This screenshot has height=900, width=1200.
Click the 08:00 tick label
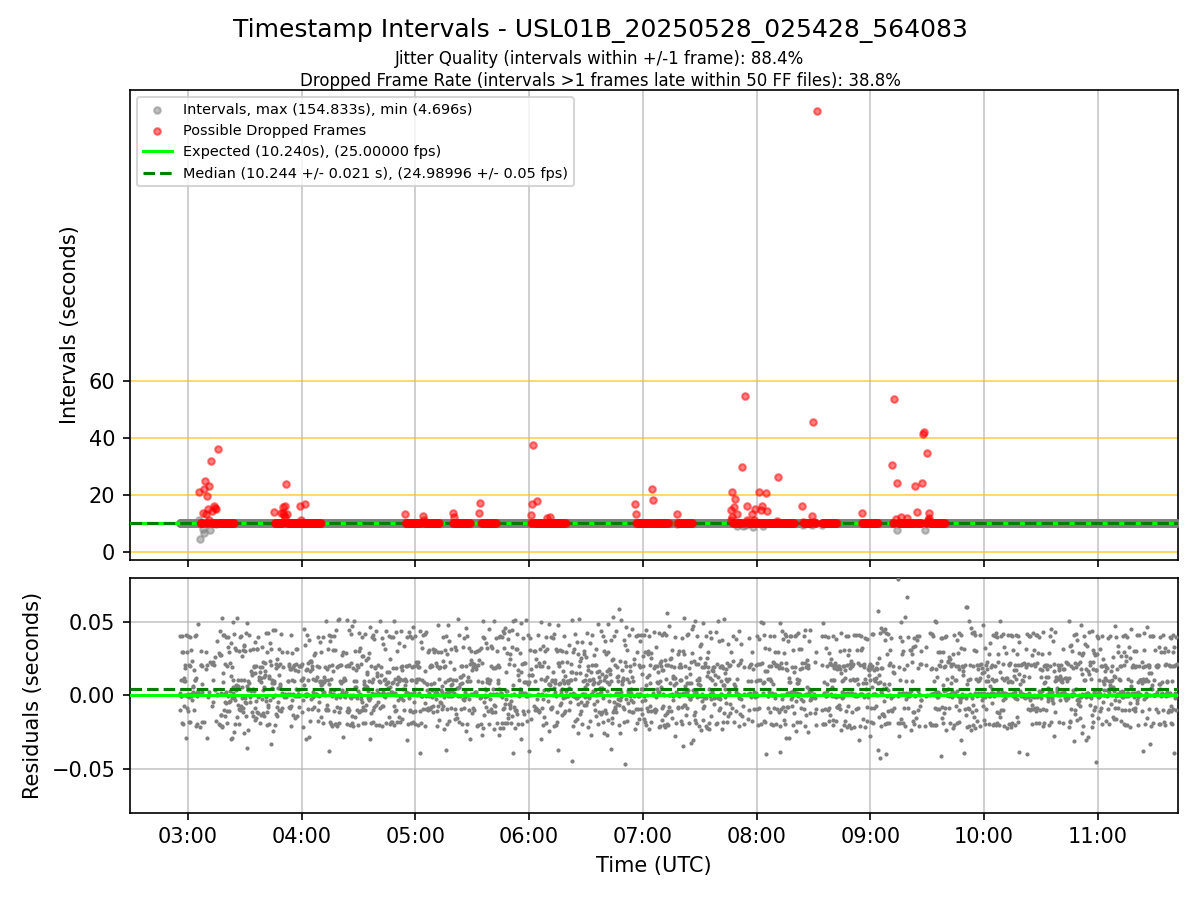coord(756,834)
